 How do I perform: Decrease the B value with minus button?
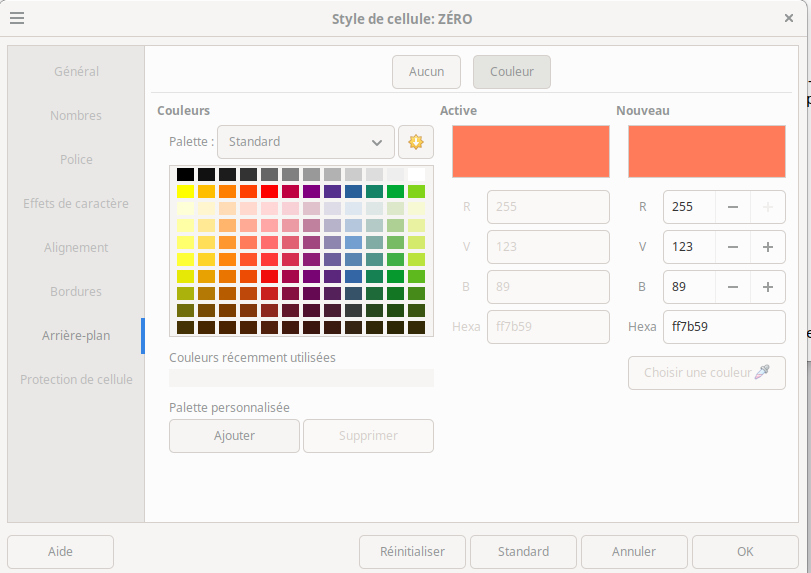point(733,287)
